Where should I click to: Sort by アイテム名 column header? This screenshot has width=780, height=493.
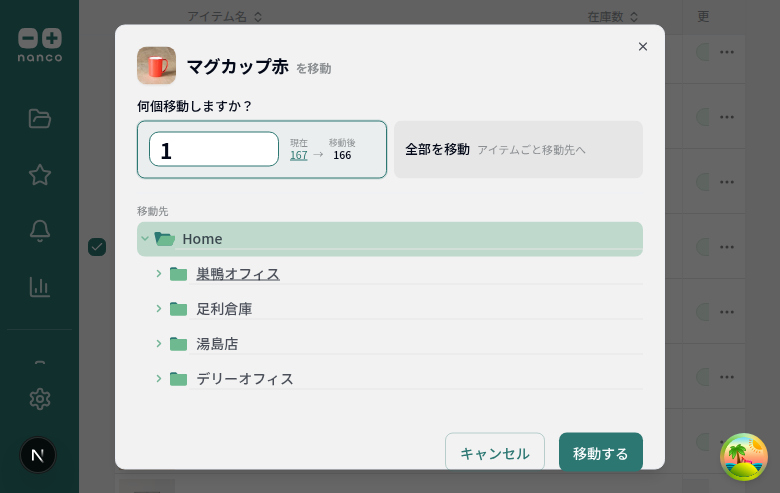pos(225,16)
